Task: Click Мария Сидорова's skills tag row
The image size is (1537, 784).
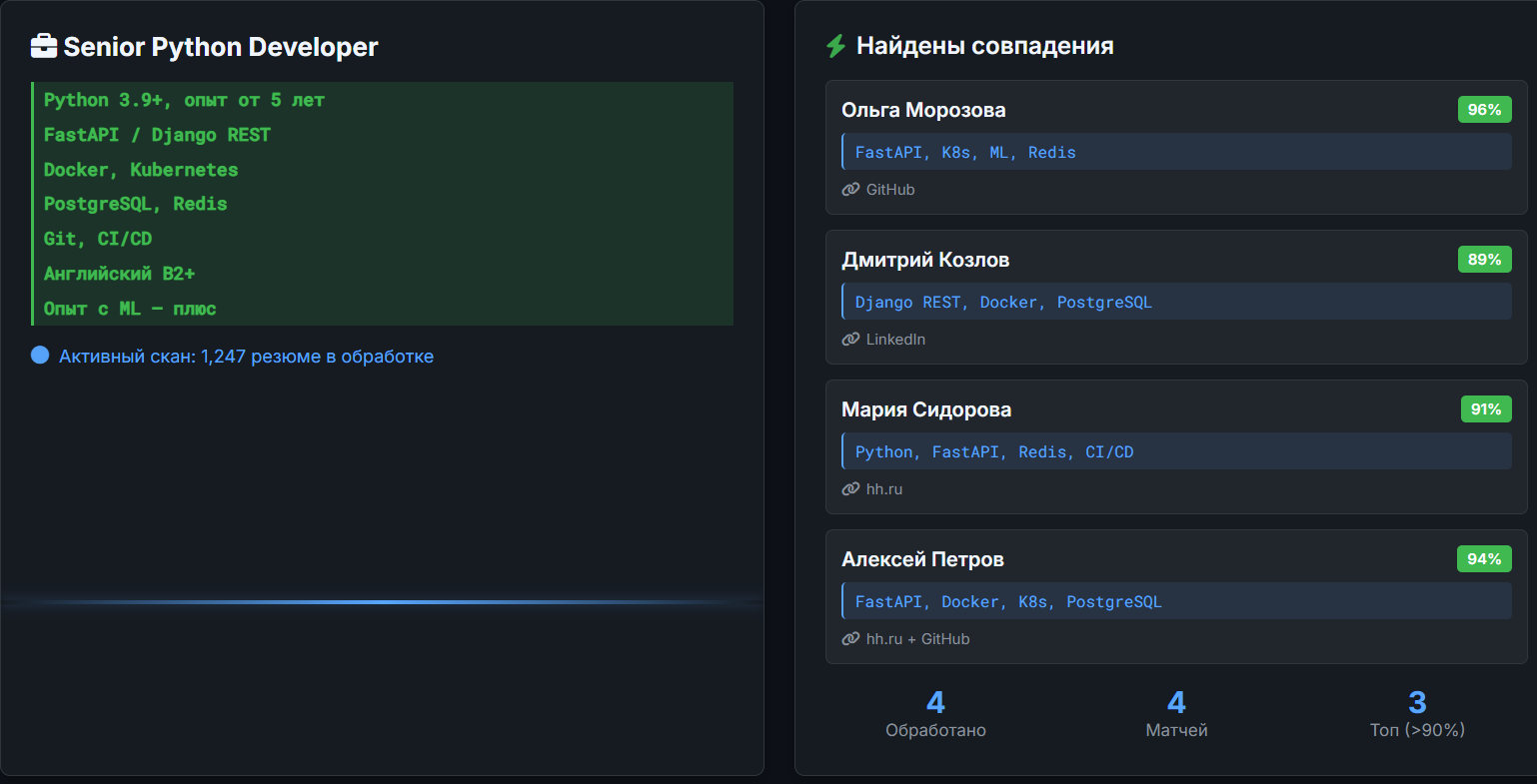Action: (x=1176, y=451)
